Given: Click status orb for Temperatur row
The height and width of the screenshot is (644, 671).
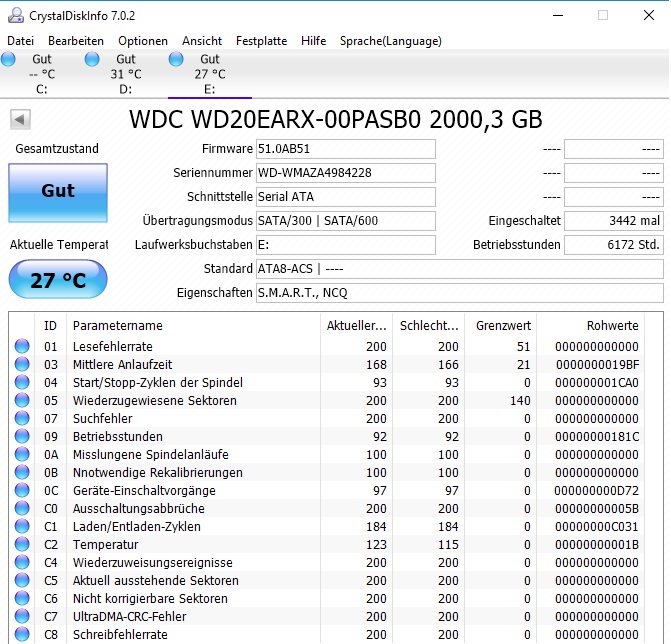Looking at the screenshot, I should pos(22,543).
